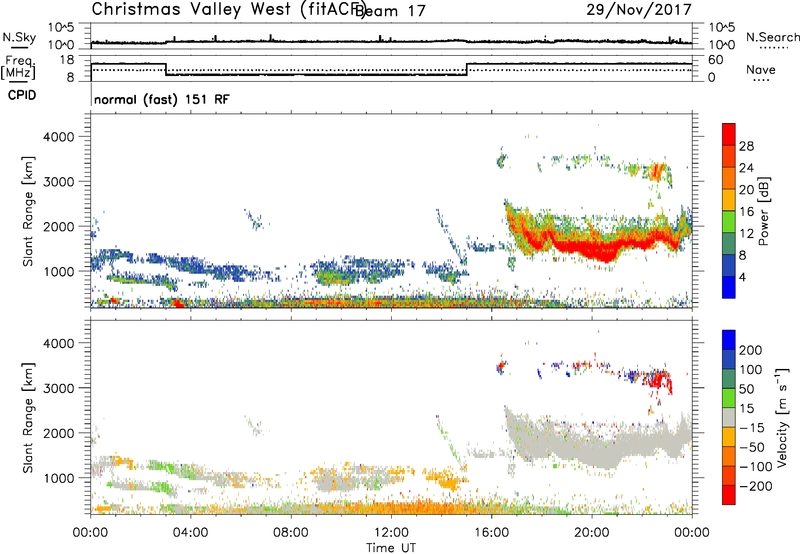Pick the dark green 8-12 dB Power segment

pyautogui.click(x=729, y=243)
